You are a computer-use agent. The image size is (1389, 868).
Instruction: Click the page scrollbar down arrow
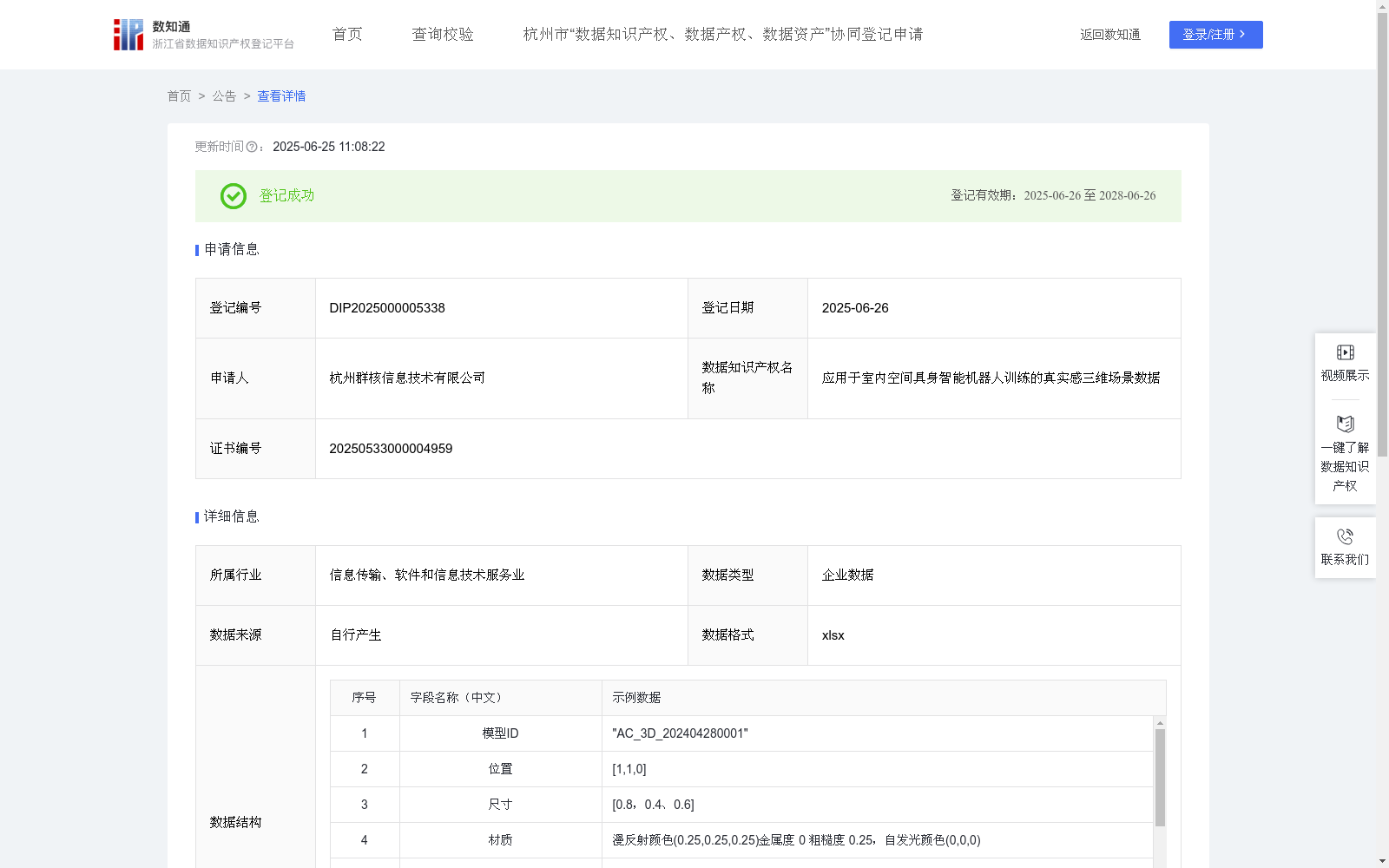click(1382, 861)
